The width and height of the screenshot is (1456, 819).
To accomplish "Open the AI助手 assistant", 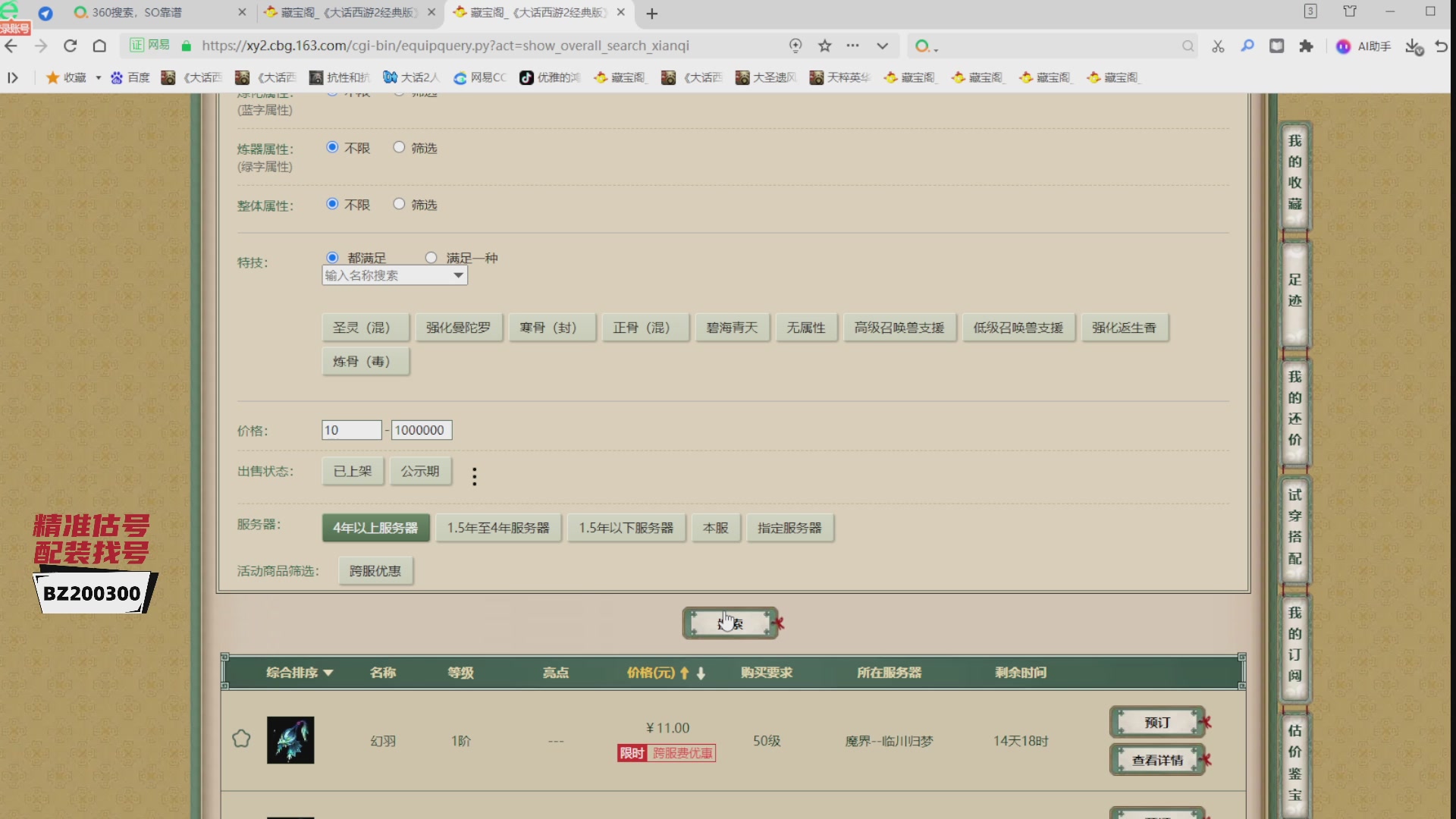I will (x=1363, y=46).
